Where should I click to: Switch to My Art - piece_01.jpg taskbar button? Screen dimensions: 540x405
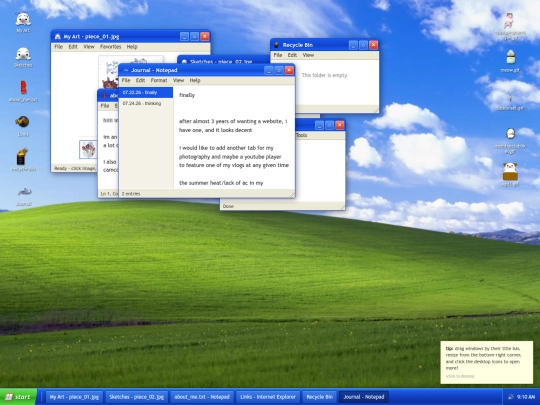pyautogui.click(x=74, y=397)
